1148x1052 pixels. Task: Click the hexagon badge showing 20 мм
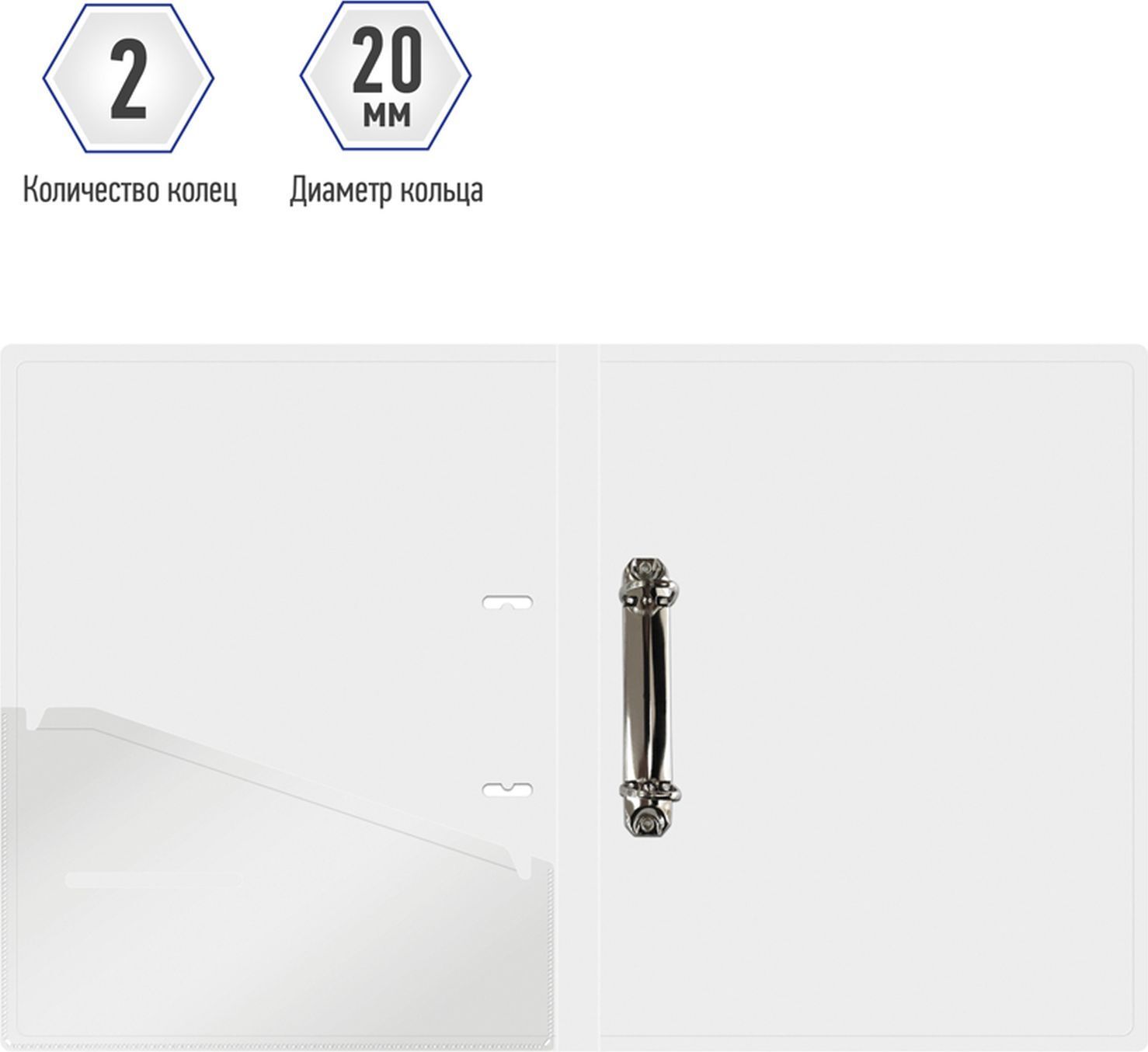point(385,76)
